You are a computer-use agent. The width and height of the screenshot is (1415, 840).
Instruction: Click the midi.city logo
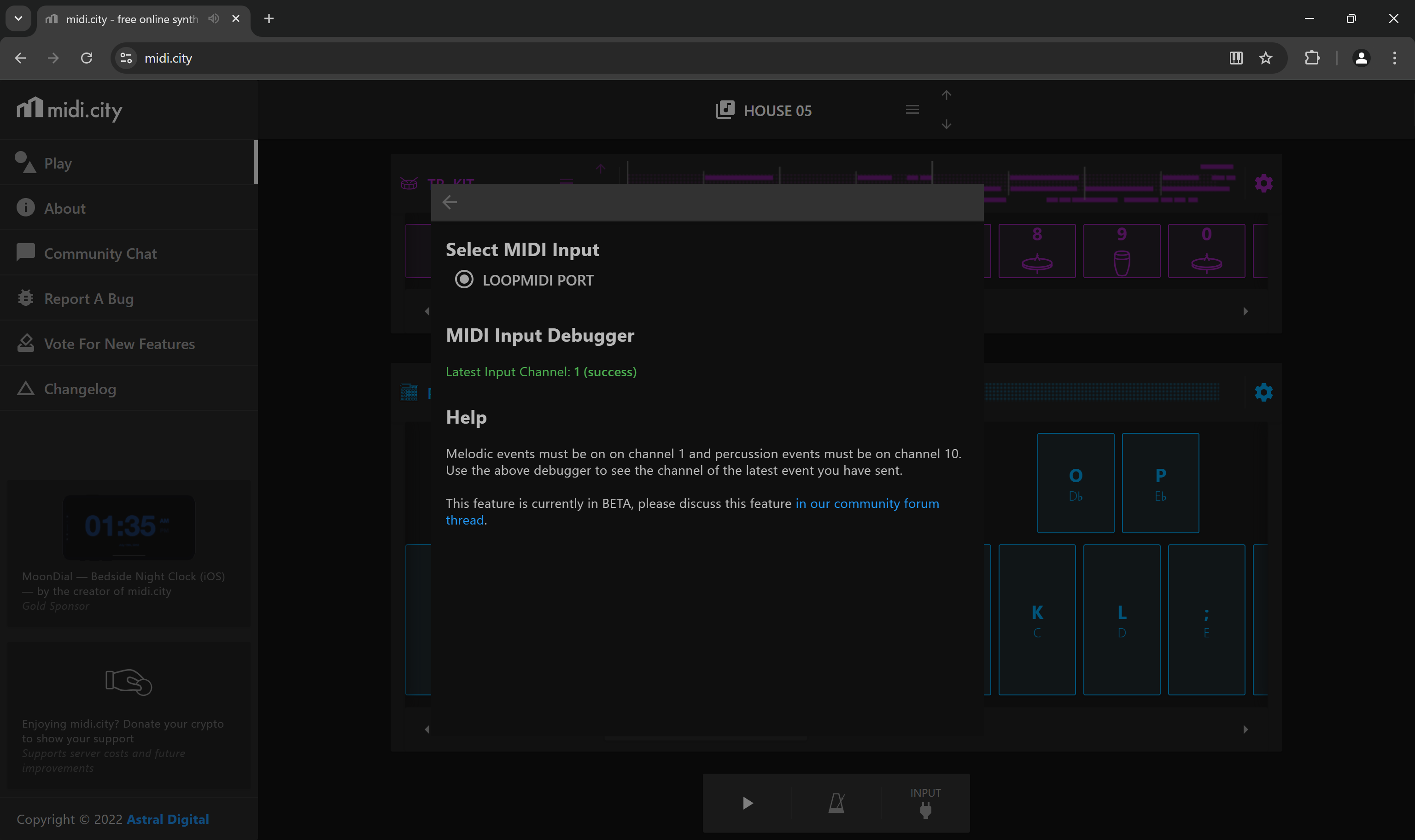tap(70, 109)
